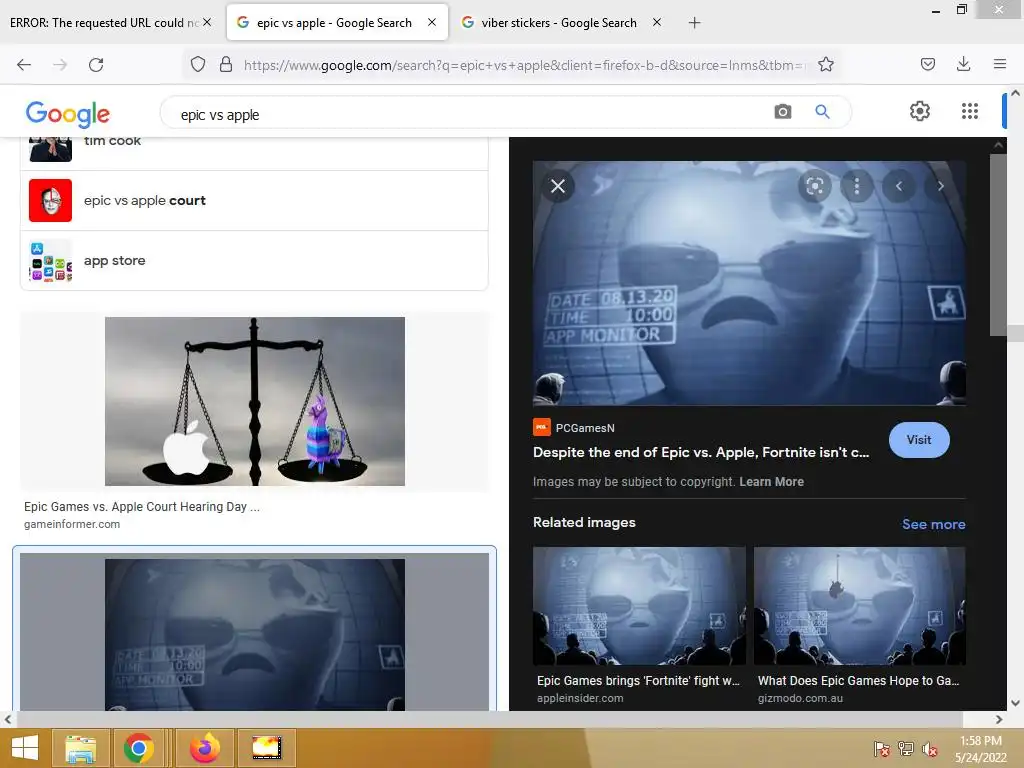
Task: Bookmark this page with star icon
Action: (826, 64)
